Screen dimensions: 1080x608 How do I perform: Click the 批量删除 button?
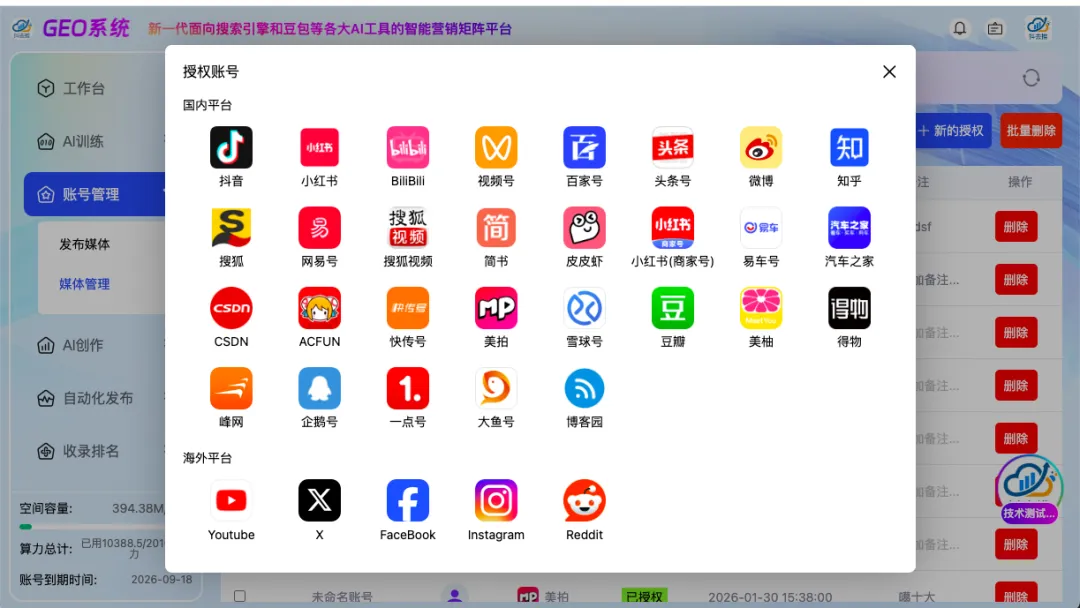[1031, 131]
